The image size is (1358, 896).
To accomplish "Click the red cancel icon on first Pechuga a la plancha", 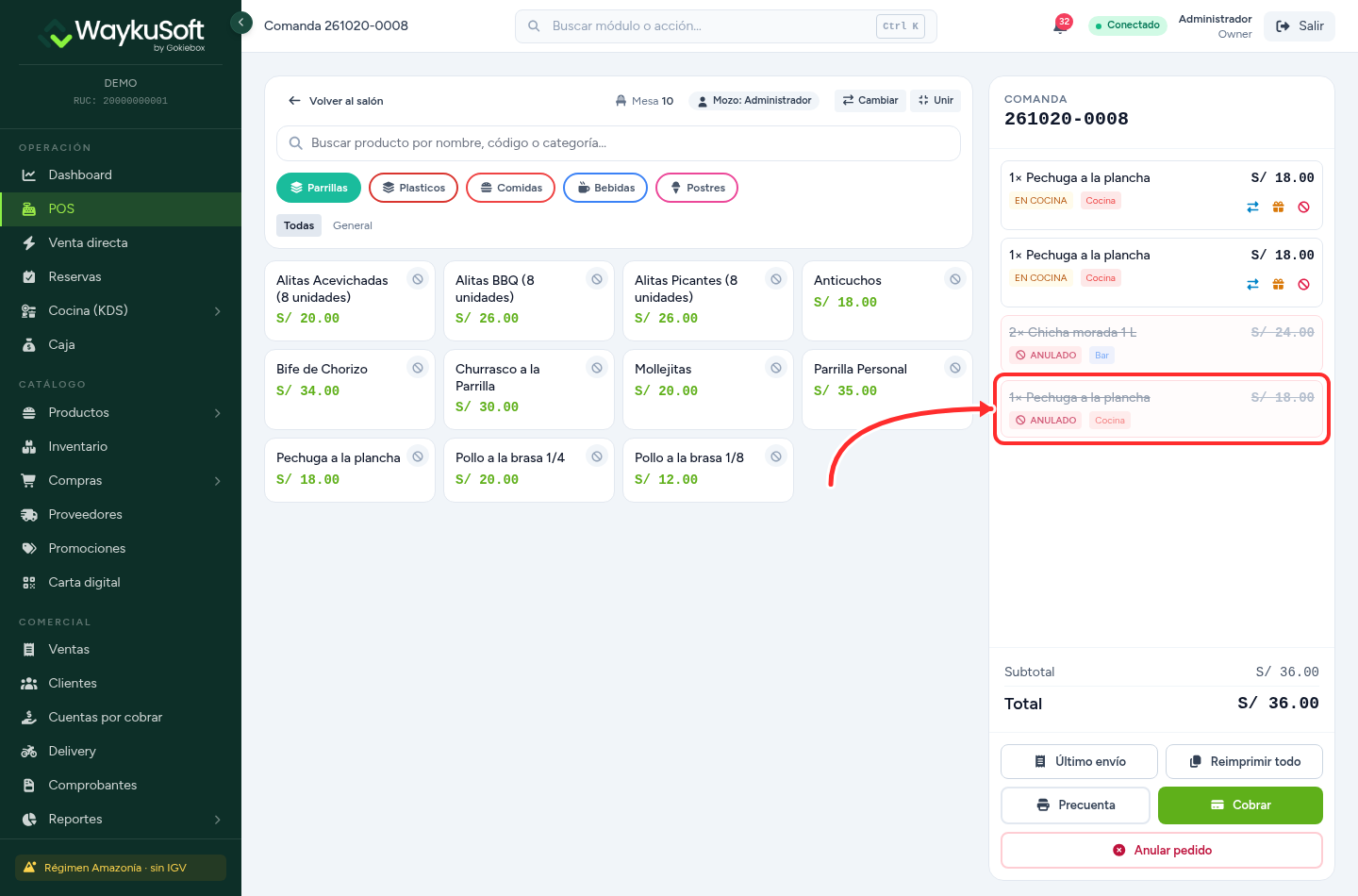I will point(1303,207).
